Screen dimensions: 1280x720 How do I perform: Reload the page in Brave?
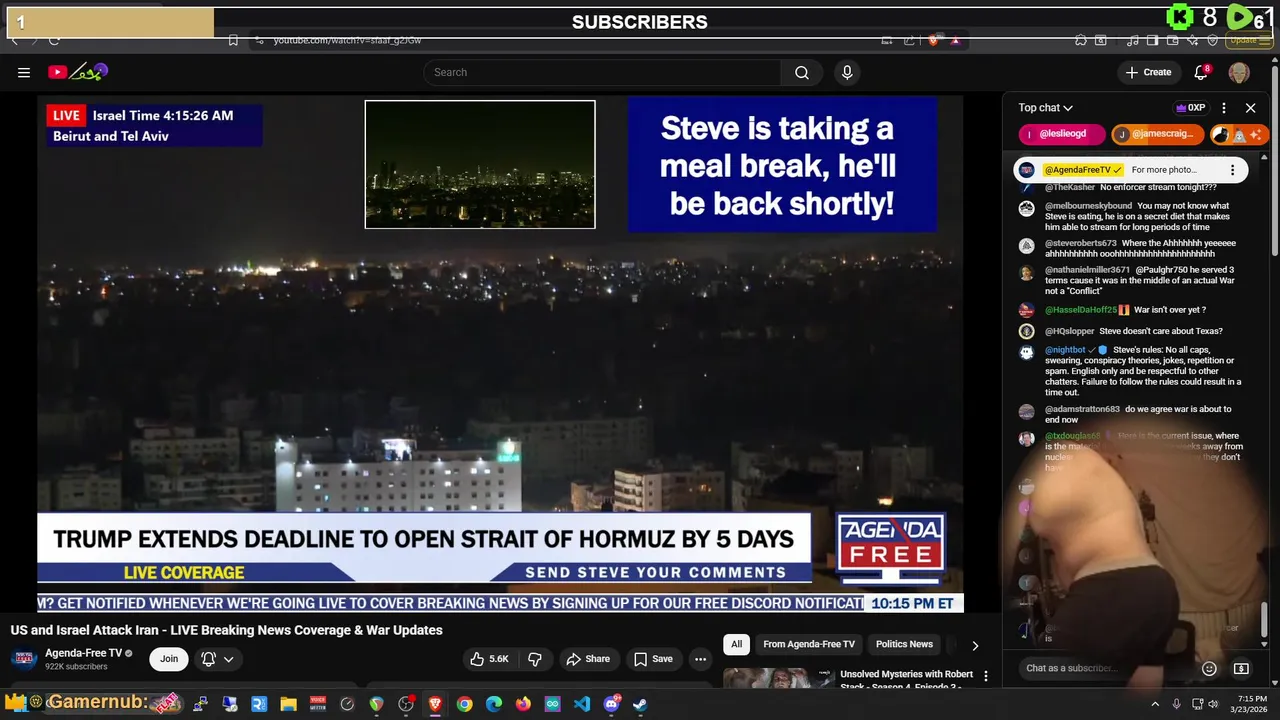click(x=54, y=40)
